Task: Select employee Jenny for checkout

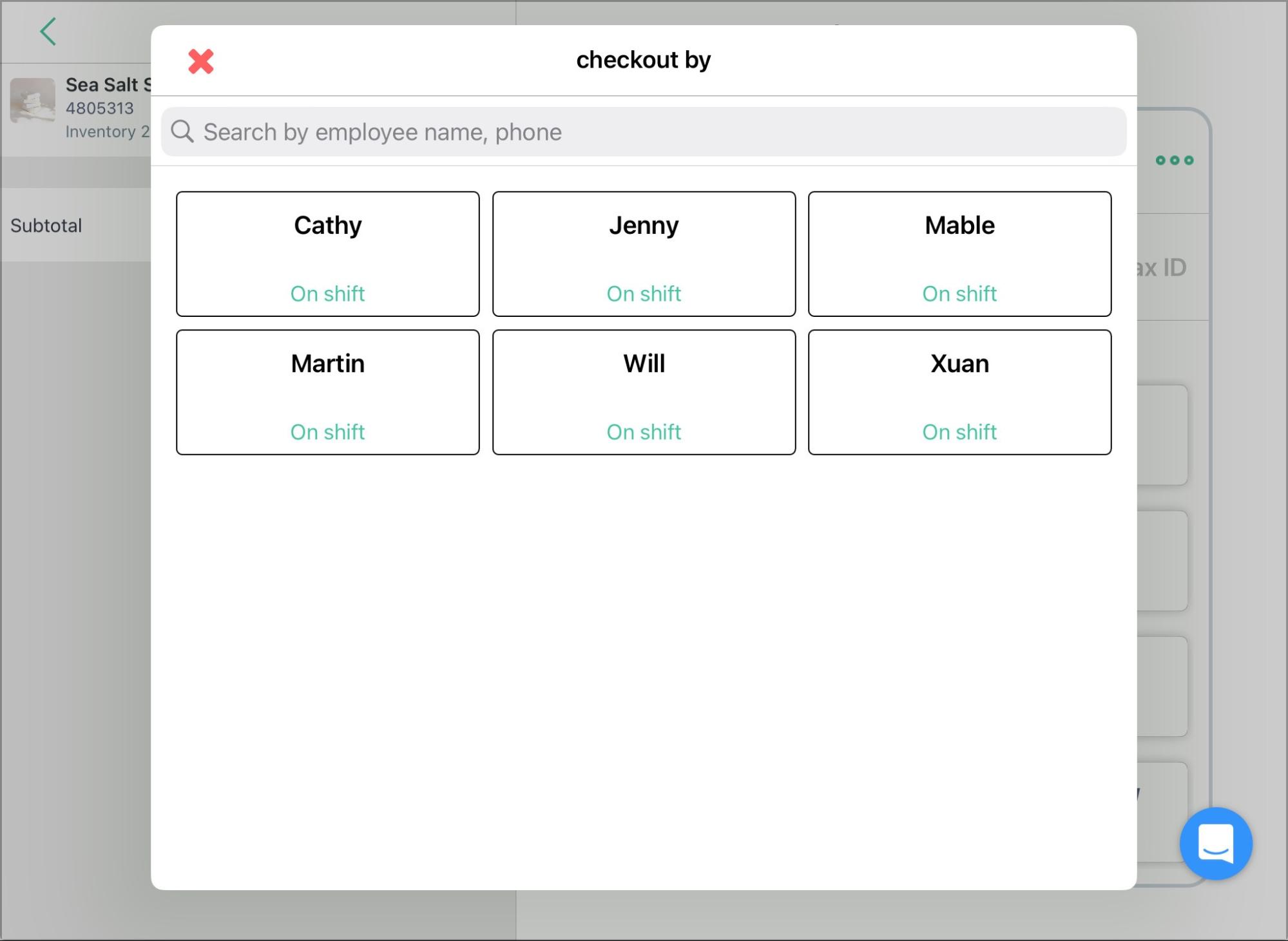Action: pos(644,254)
